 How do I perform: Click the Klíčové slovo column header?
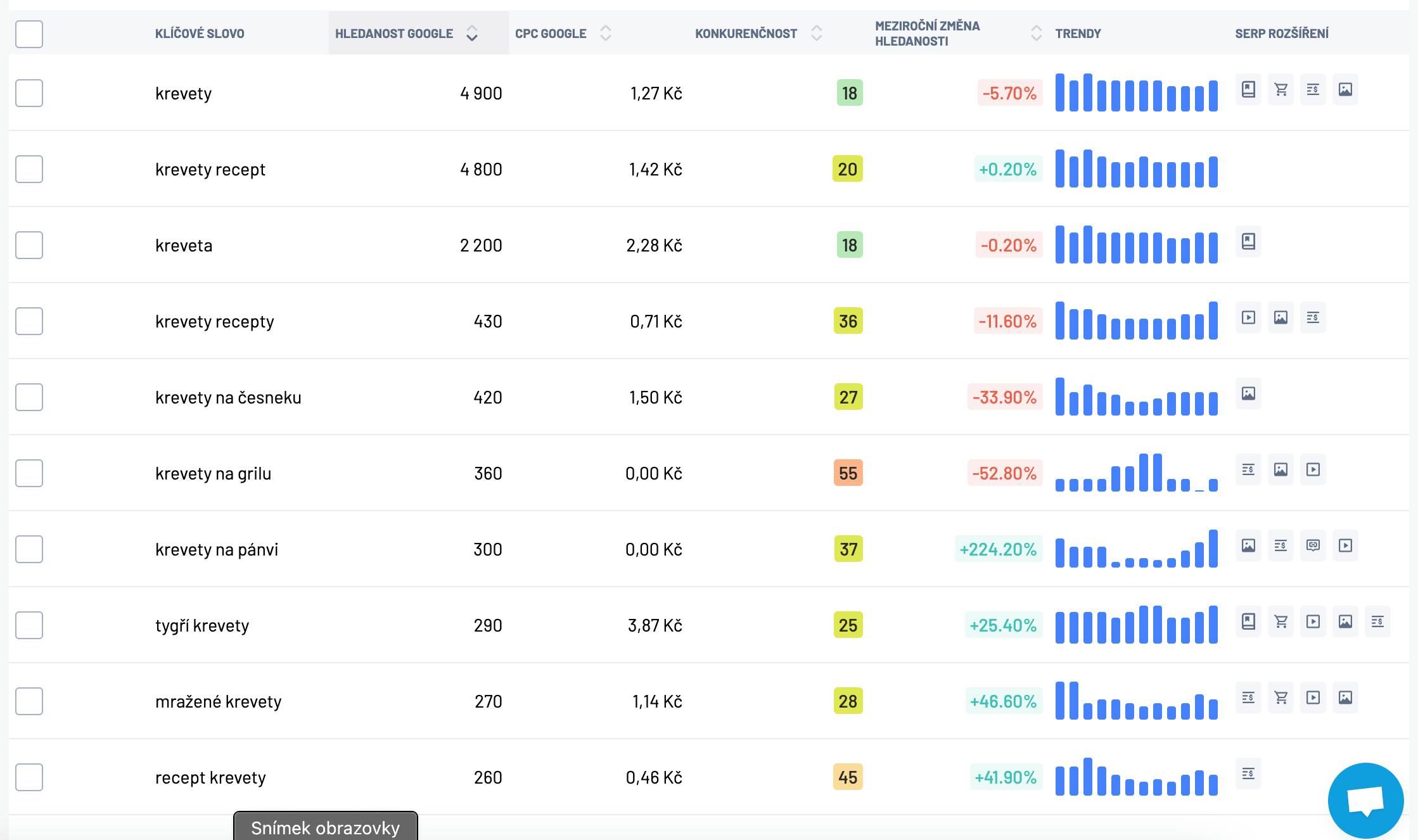click(x=200, y=34)
